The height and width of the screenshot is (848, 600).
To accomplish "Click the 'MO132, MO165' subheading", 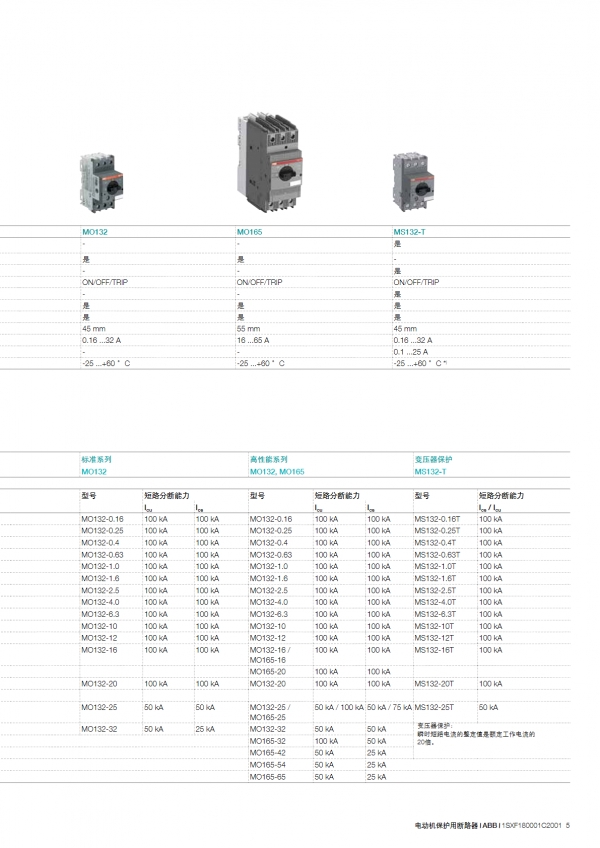I will (x=277, y=472).
